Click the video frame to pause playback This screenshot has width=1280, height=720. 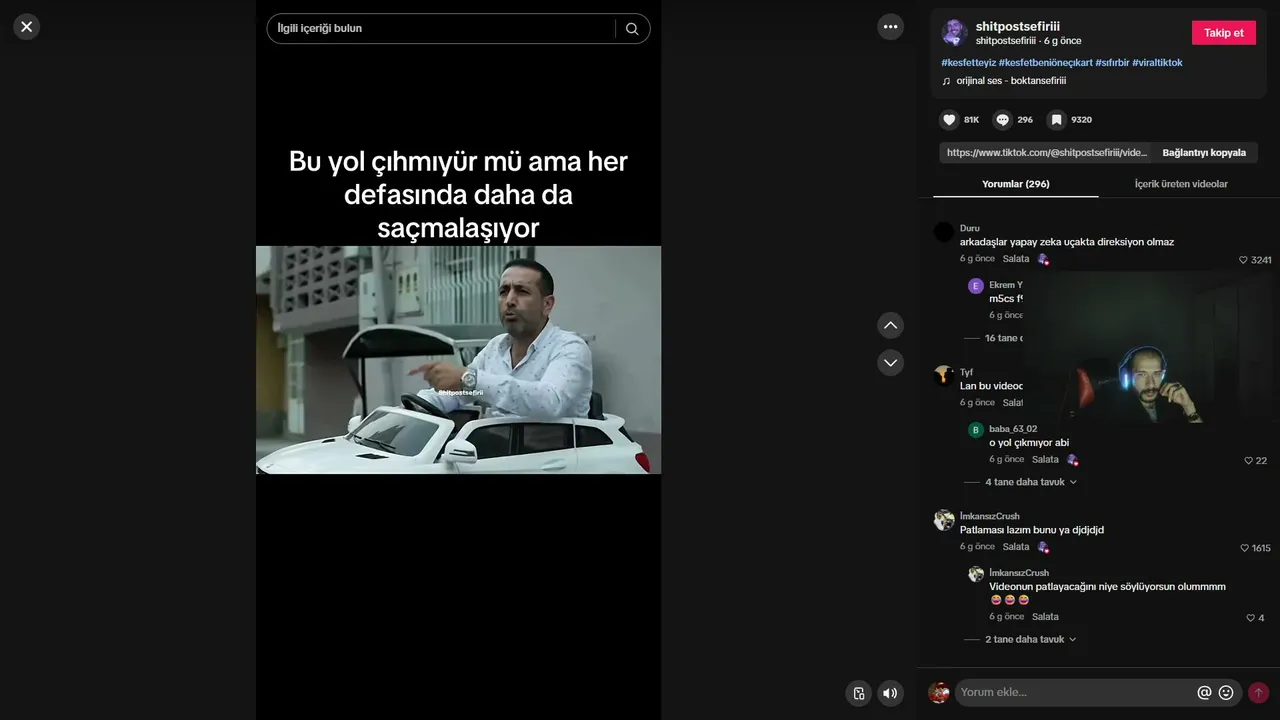(458, 360)
